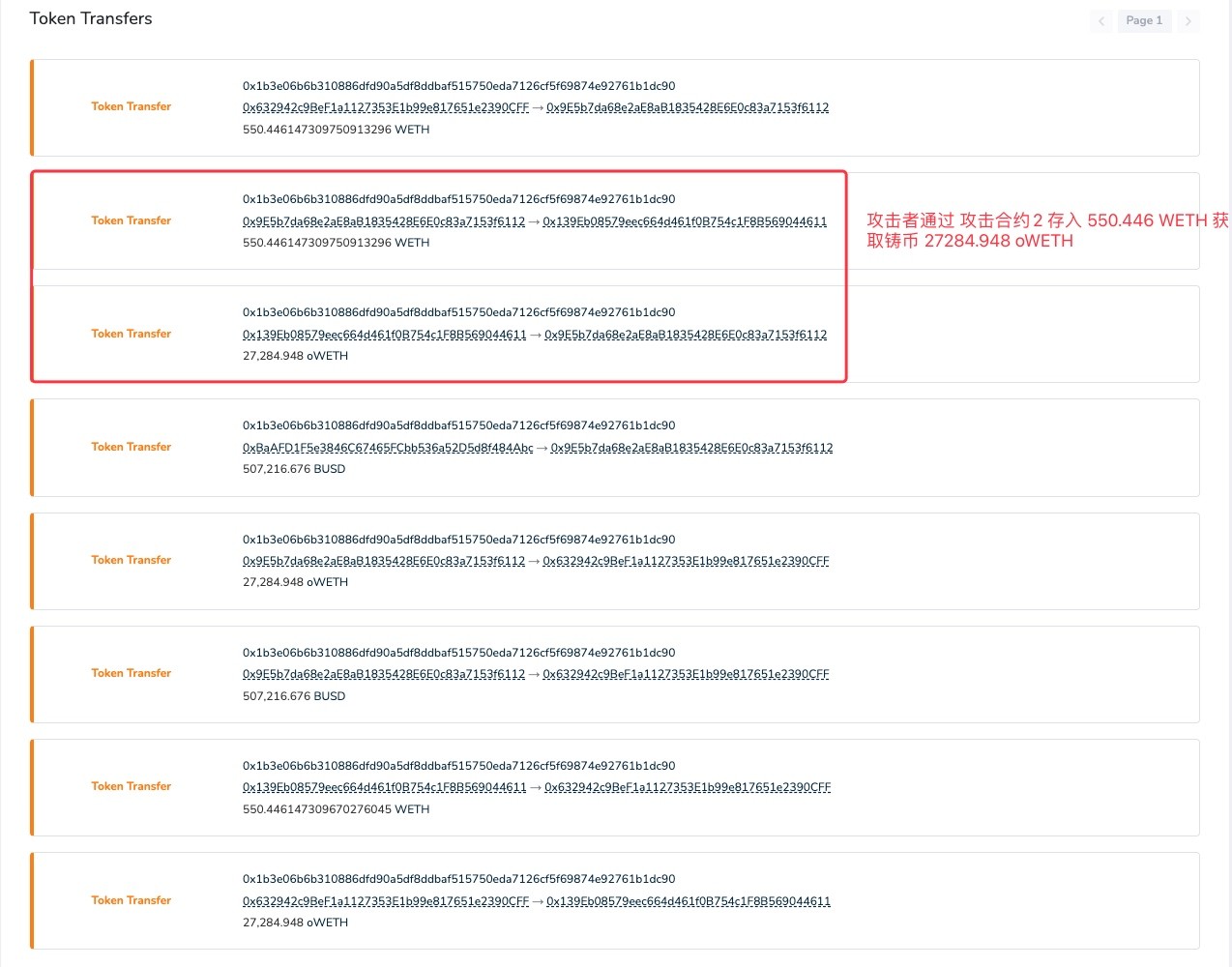1232x967 pixels.
Task: Open recipient address in first WETH transfer
Action: point(688,107)
